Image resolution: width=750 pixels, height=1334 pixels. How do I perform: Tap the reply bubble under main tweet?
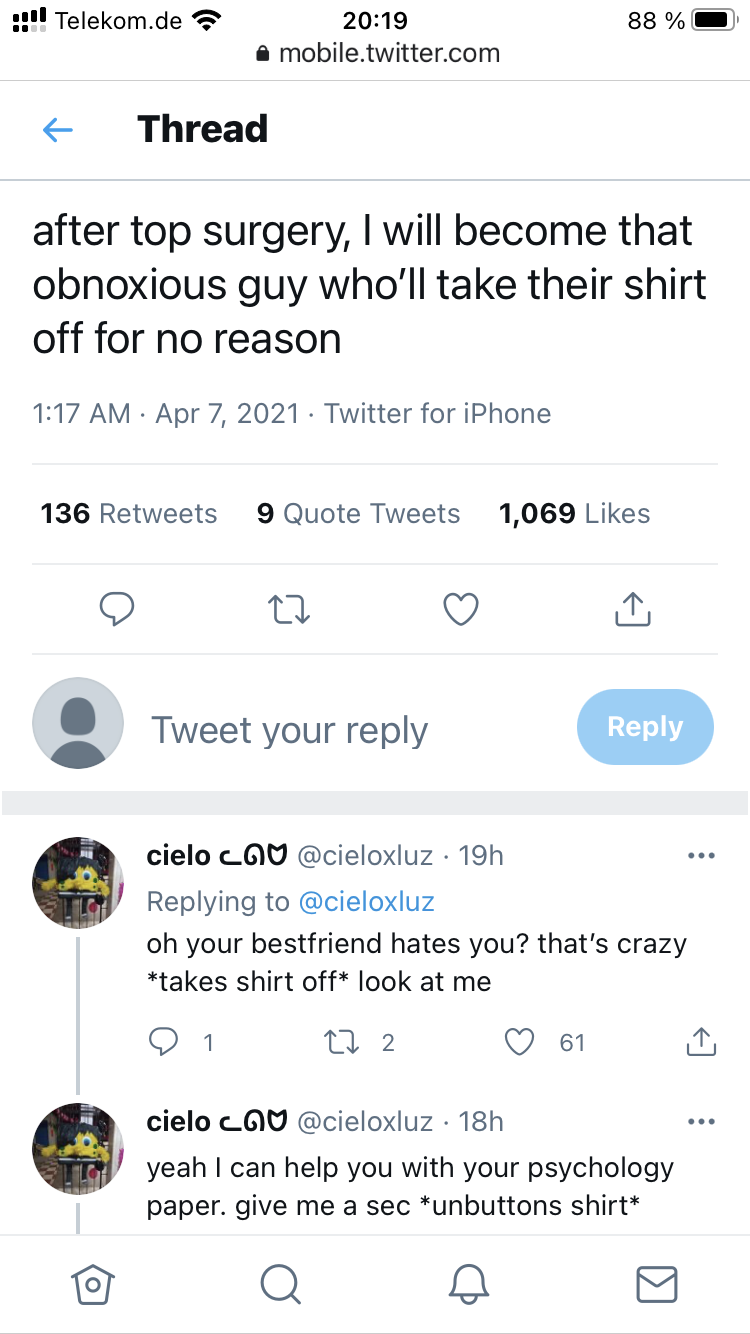coord(117,609)
